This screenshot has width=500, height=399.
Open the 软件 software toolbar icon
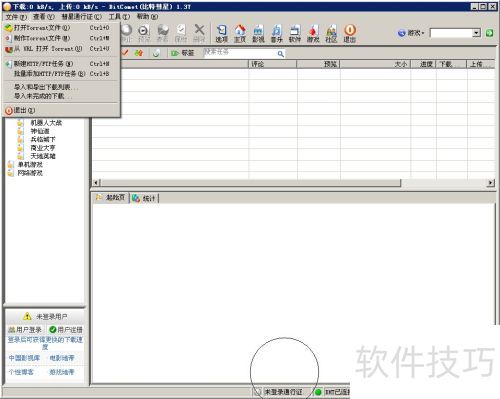click(295, 34)
